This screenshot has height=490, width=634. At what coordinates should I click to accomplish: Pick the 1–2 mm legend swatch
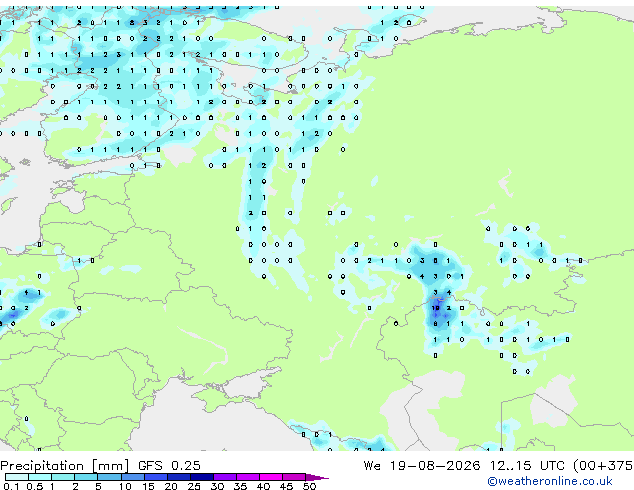[63, 477]
